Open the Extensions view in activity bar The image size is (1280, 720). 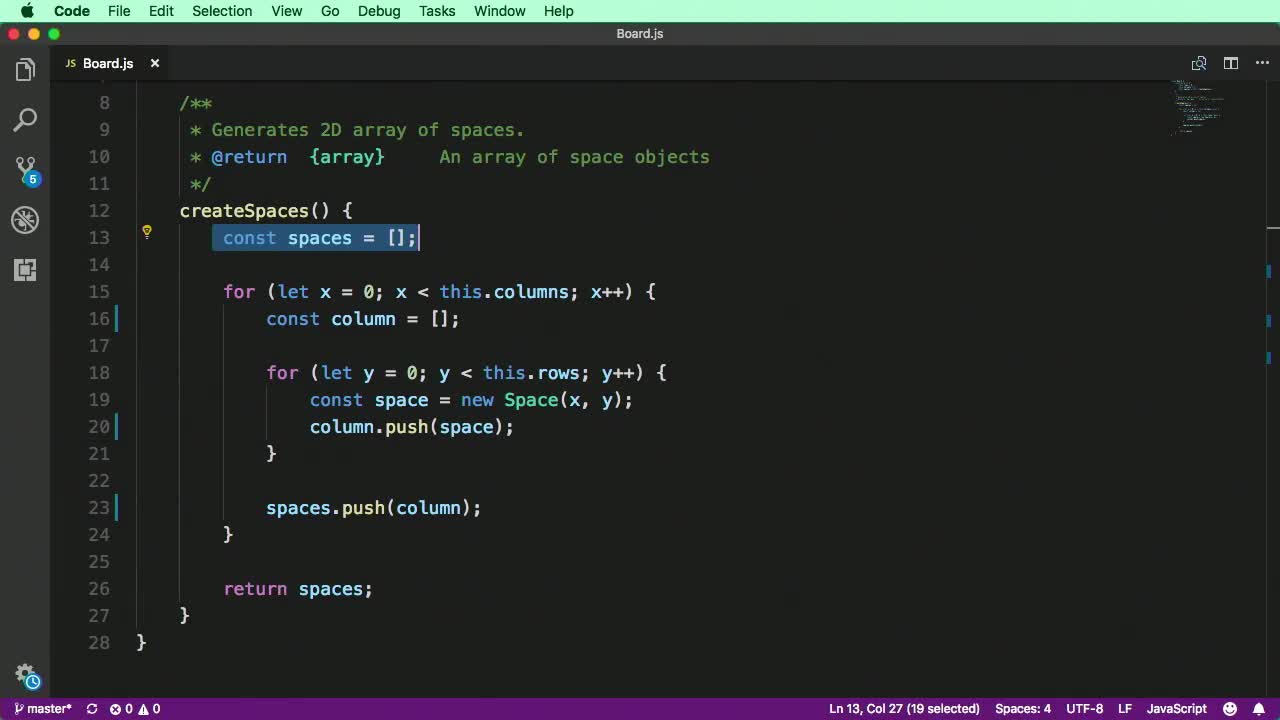[25, 269]
